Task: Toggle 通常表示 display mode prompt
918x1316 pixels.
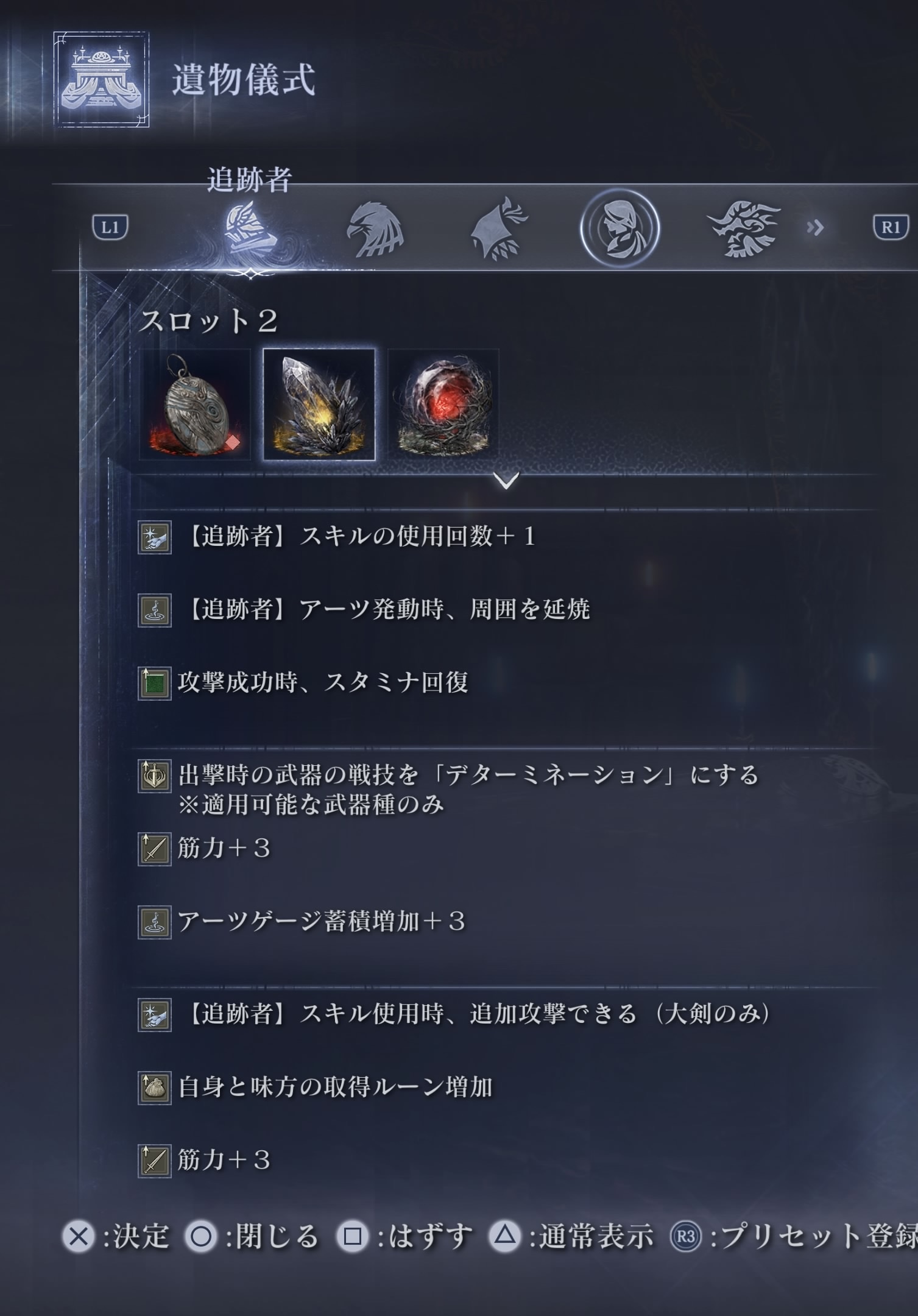Action: coord(571,1236)
